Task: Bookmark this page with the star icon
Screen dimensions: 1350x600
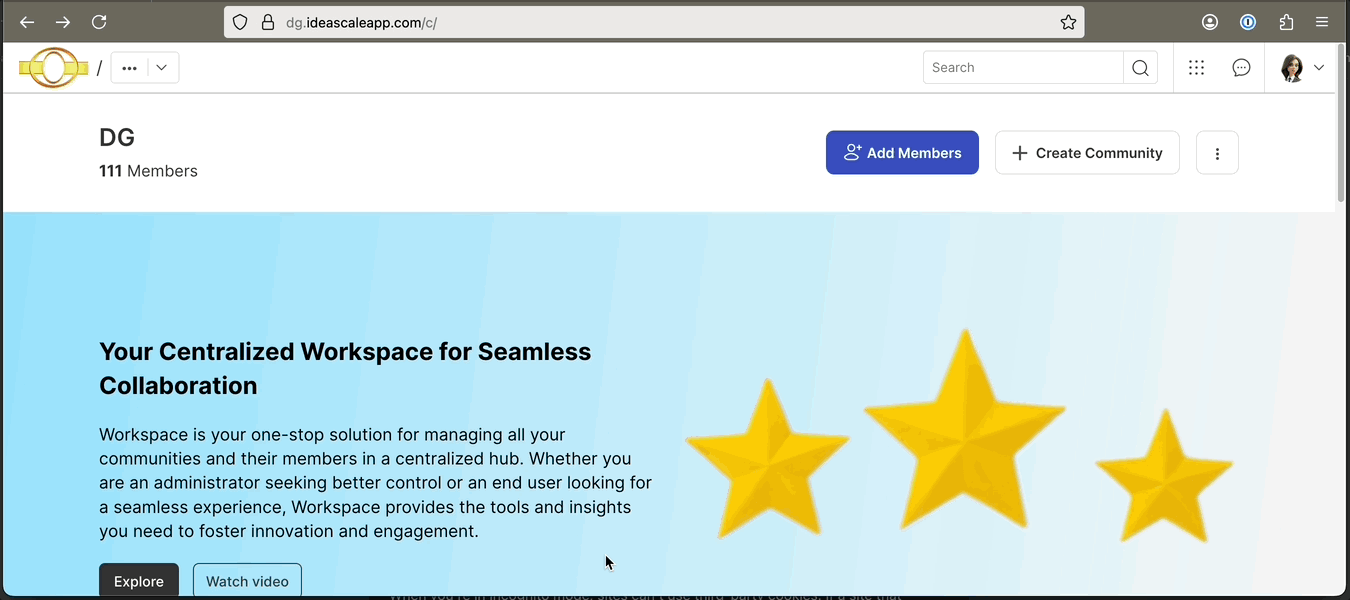Action: 1068,22
